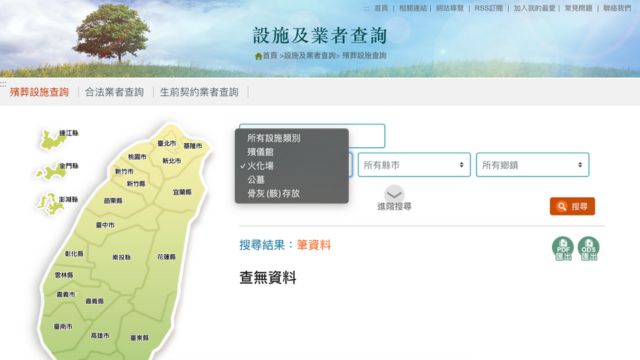The height and width of the screenshot is (360, 640).
Task: Open RSS訂閱 link
Action: click(489, 8)
